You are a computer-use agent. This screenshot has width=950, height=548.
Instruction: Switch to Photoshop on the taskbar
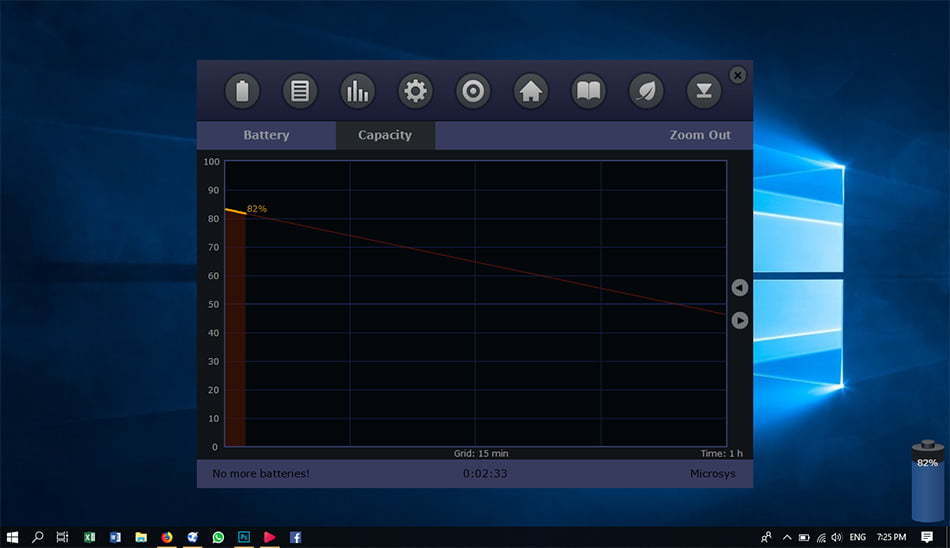pos(244,537)
